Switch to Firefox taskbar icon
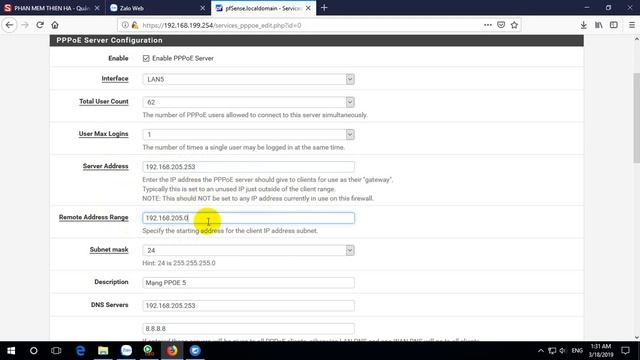The height and width of the screenshot is (360, 640). pyautogui.click(x=172, y=351)
